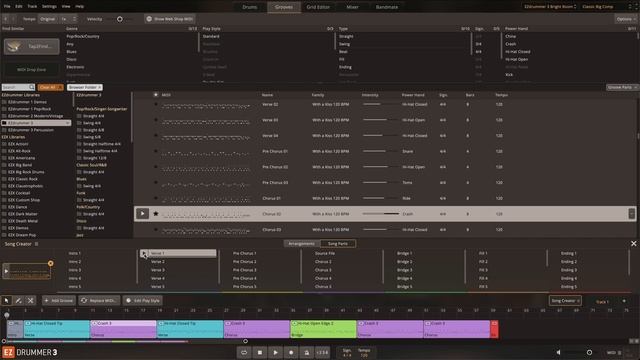Open the Groove Parts dropdown
The image size is (640, 360).
[x=622, y=87]
